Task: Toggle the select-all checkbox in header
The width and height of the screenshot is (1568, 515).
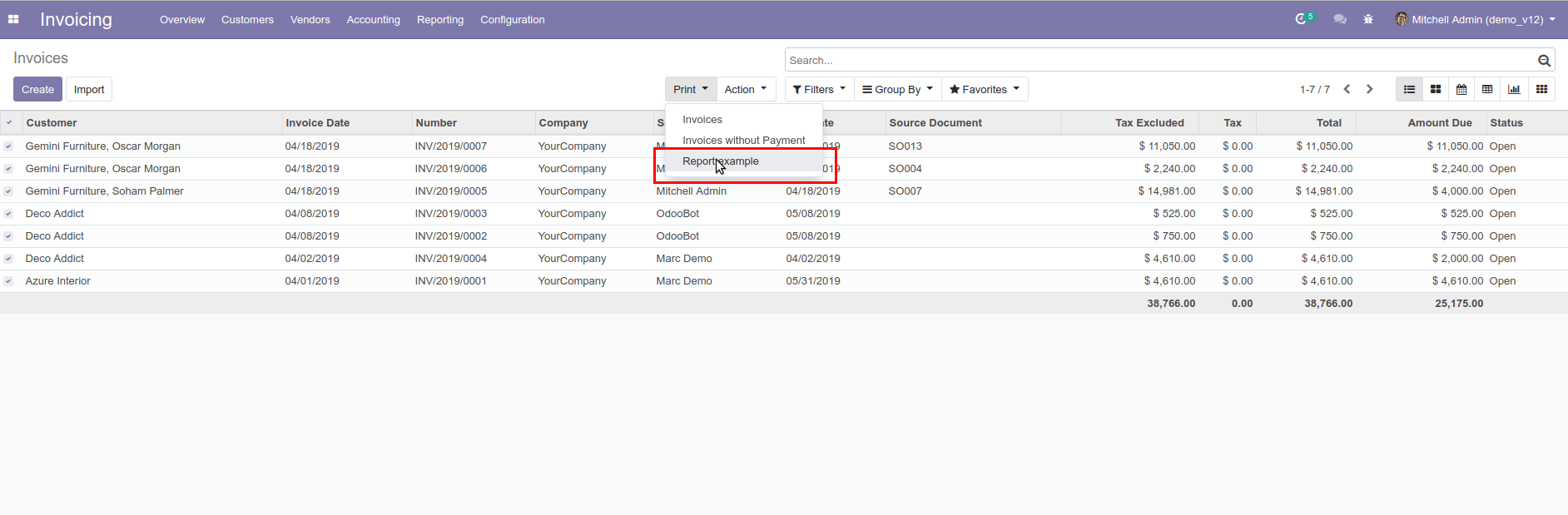Action: click(8, 122)
